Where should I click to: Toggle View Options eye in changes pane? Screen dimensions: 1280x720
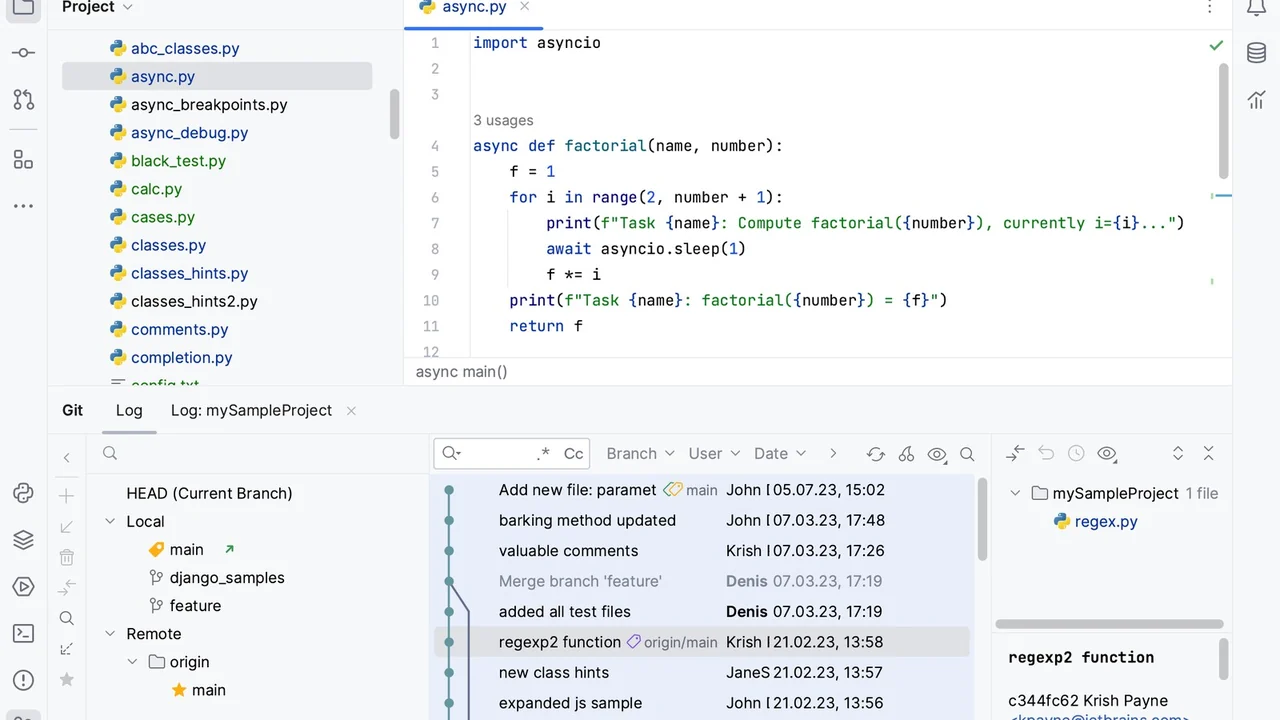pos(1106,454)
